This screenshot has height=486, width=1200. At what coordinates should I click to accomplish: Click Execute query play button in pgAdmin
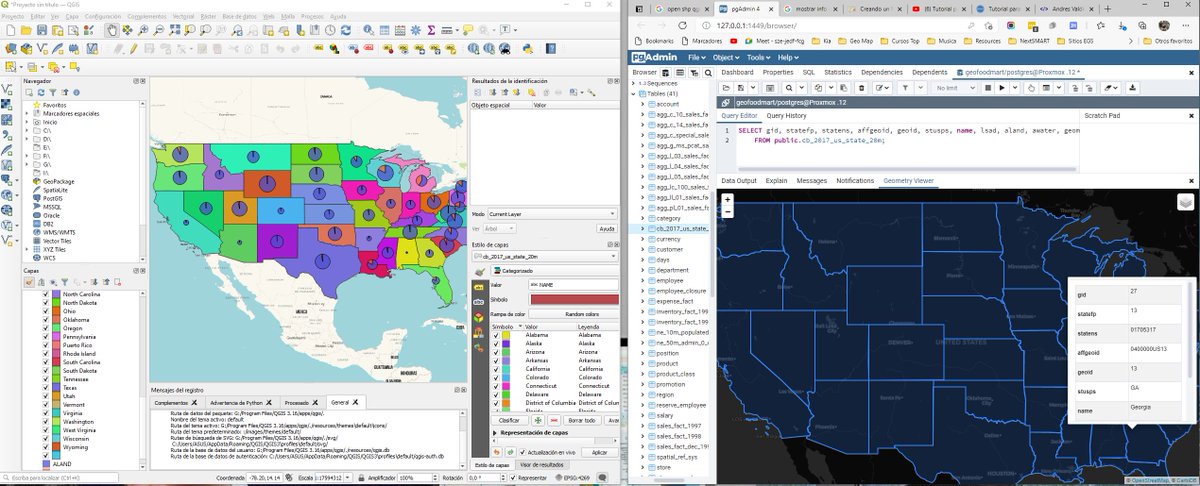point(1002,88)
